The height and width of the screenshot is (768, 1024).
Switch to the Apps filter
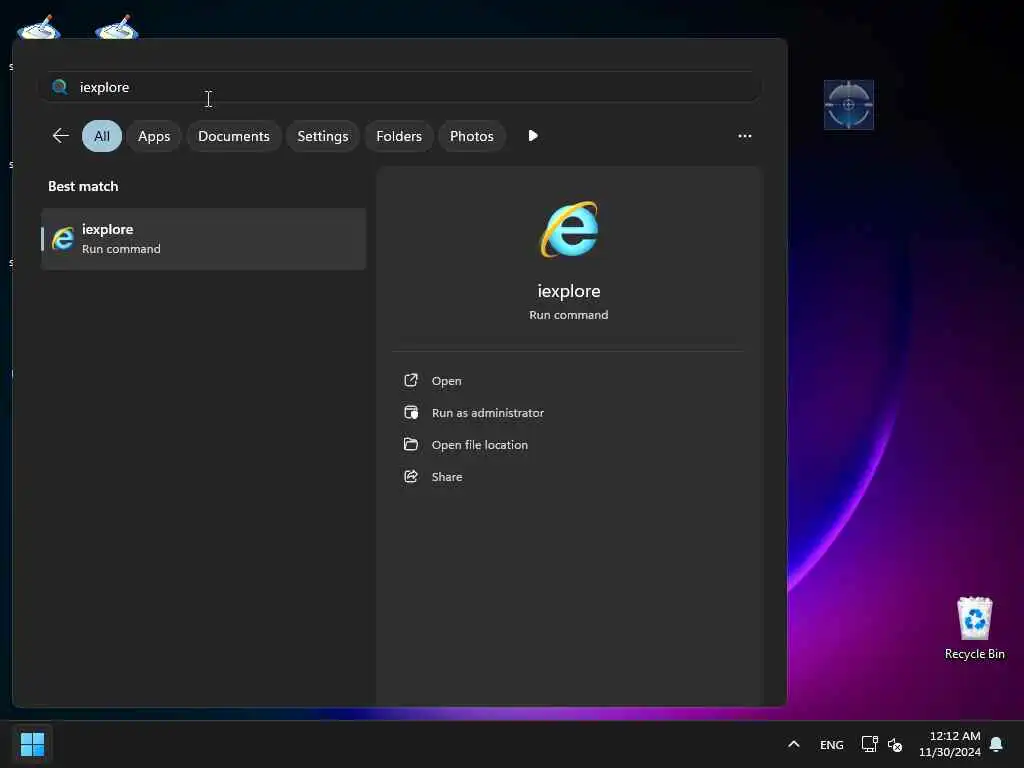point(154,136)
